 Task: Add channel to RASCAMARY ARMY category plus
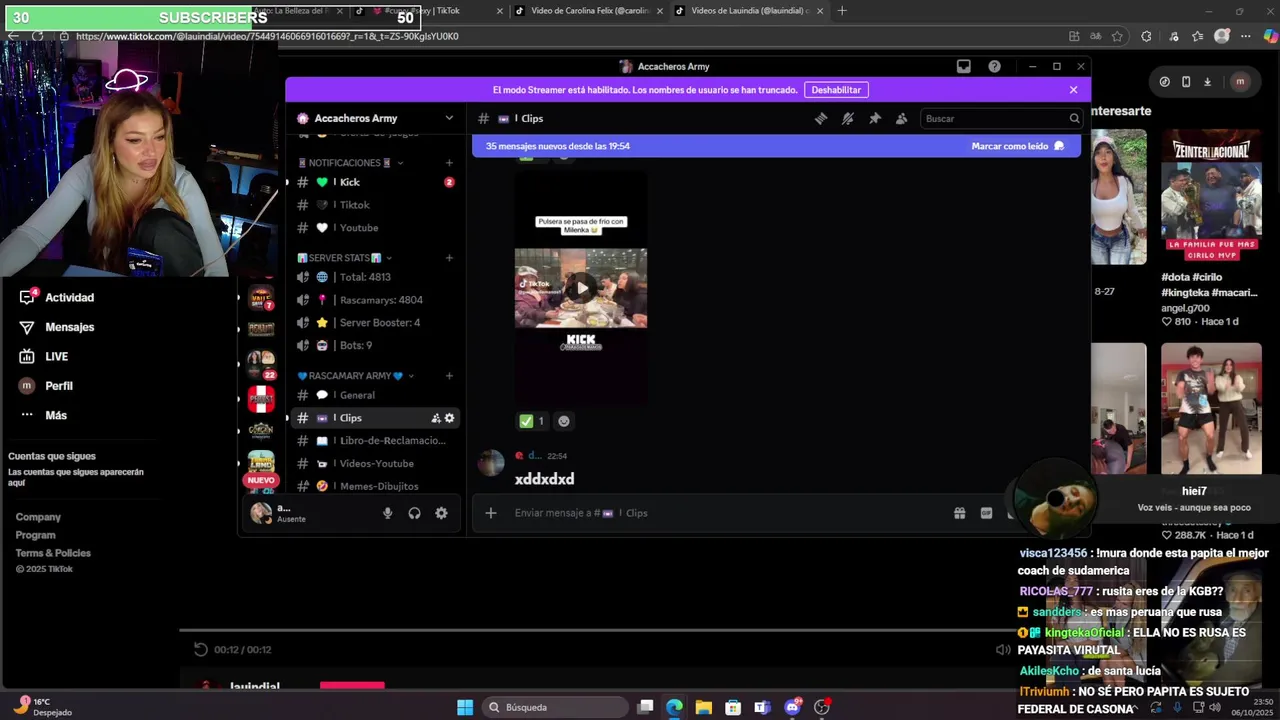coord(449,376)
